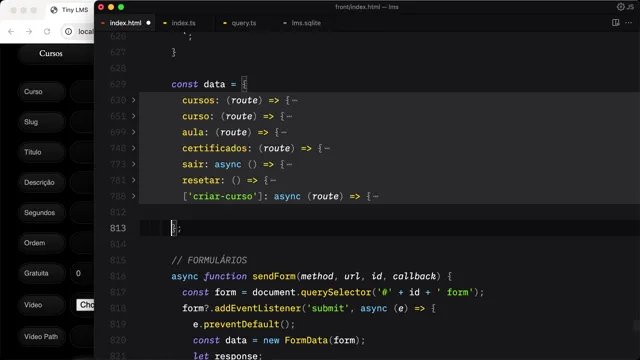Screen dimensions: 640x360
Task: Expand the folded sair function
Action: (133, 164)
